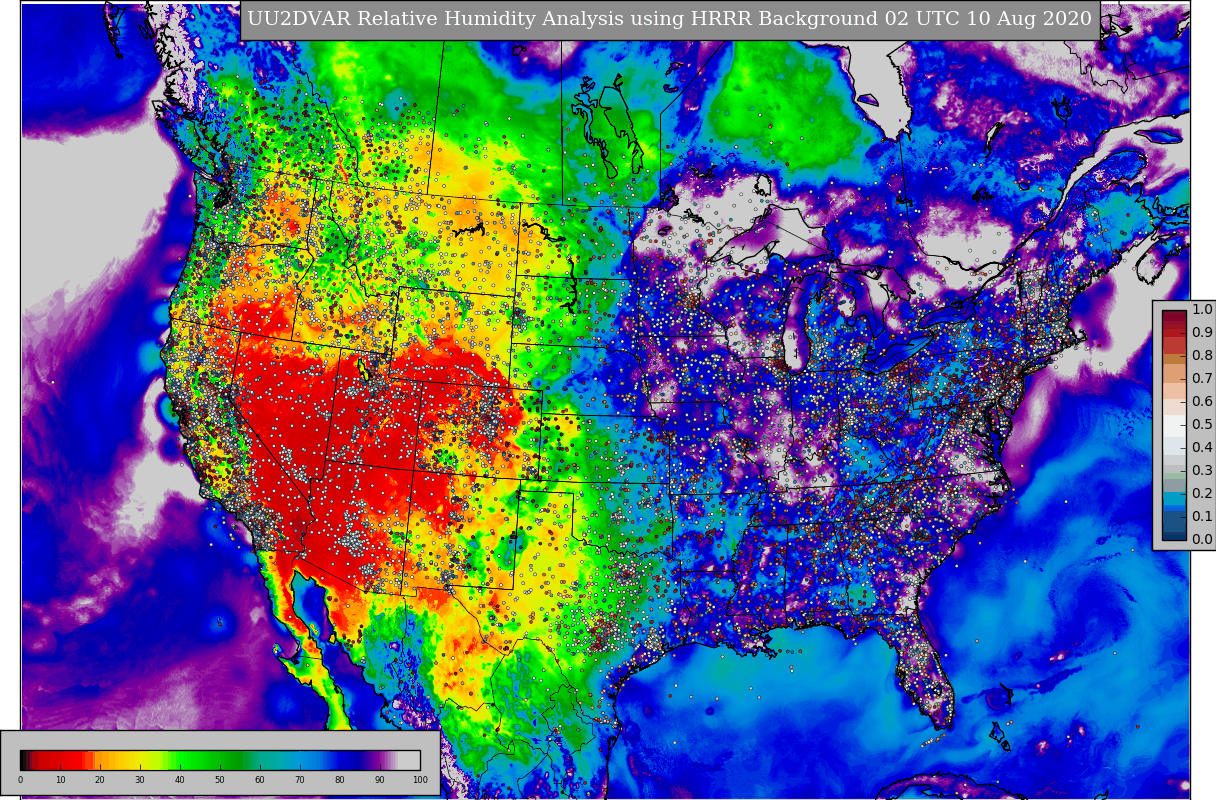Click the 0 tick on the humidity colorbar
This screenshot has width=1216, height=800.
tap(20, 780)
